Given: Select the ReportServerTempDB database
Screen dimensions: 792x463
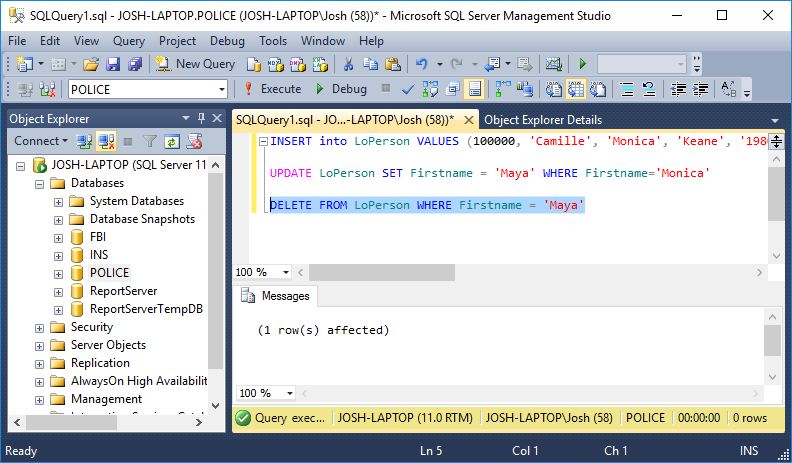Looking at the screenshot, I should pyautogui.click(x=146, y=309).
